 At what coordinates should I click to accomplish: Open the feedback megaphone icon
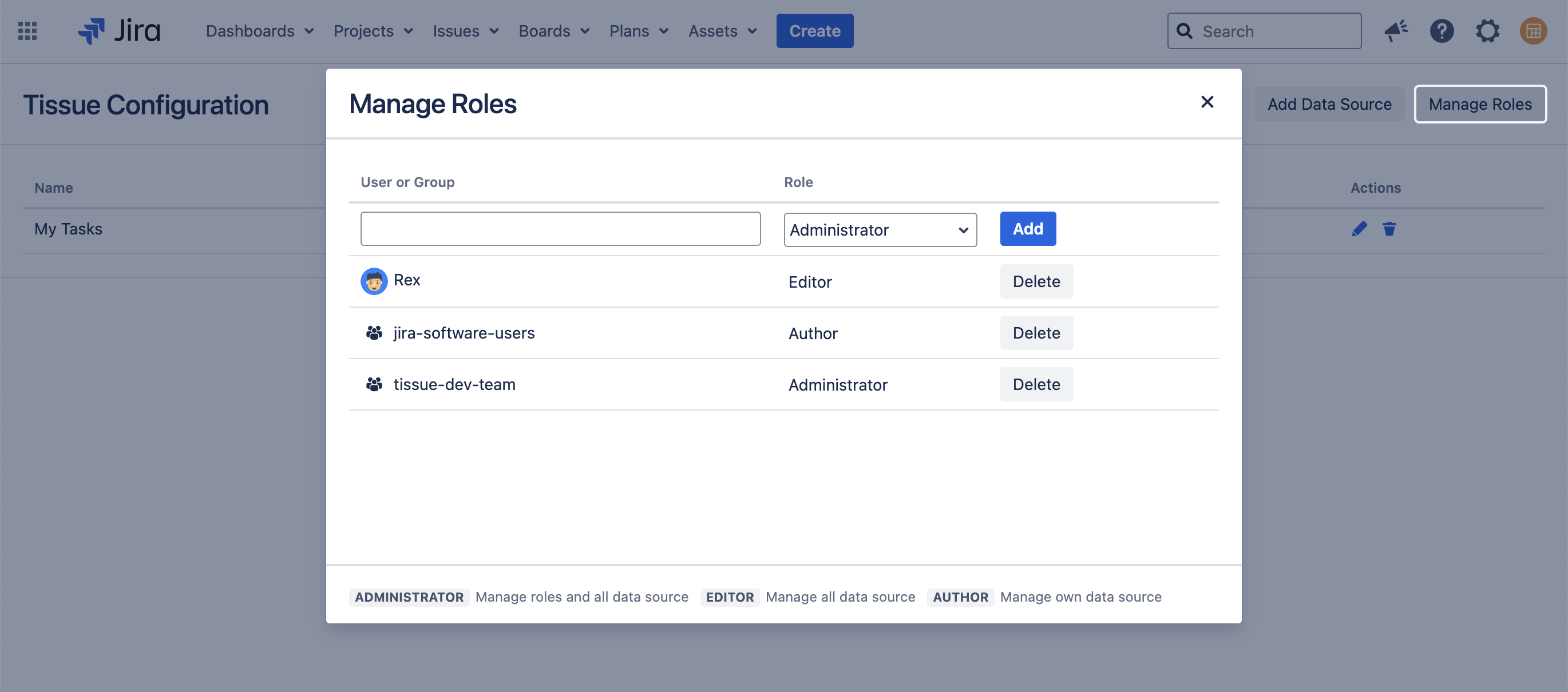tap(1395, 31)
